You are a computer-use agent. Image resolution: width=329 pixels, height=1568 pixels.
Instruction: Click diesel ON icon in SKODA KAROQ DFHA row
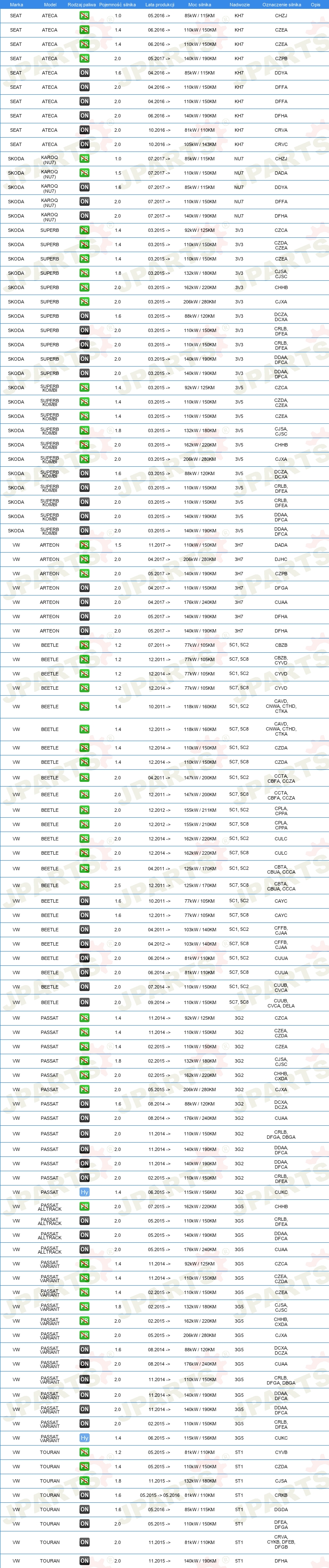85,215
